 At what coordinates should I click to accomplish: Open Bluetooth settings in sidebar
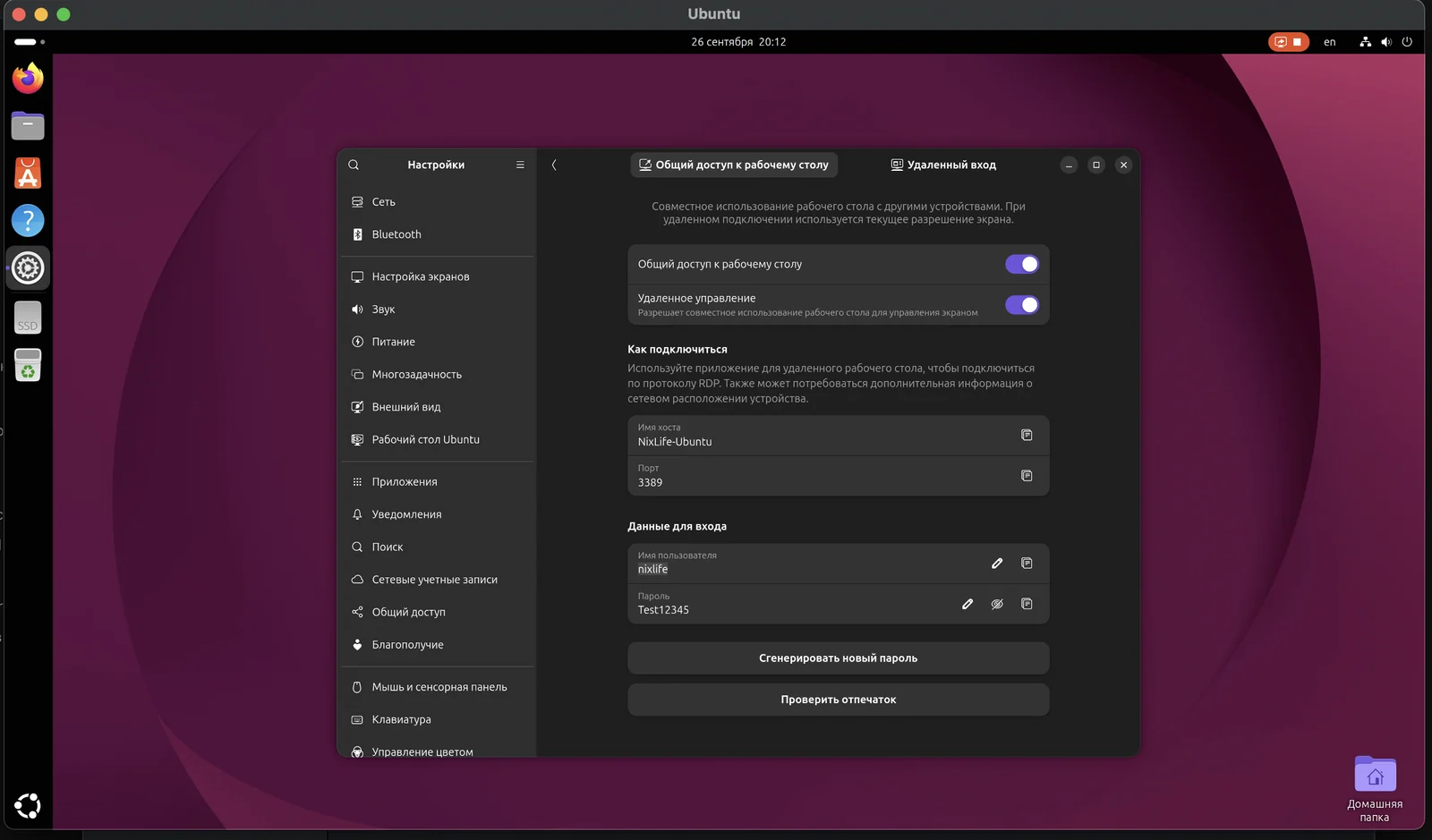pos(437,234)
